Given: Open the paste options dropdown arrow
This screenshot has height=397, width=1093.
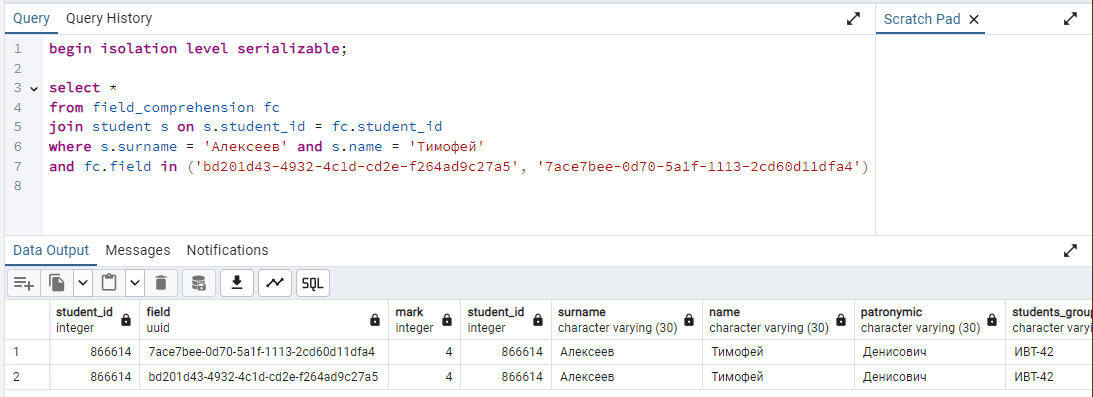Looking at the screenshot, I should tap(135, 283).
